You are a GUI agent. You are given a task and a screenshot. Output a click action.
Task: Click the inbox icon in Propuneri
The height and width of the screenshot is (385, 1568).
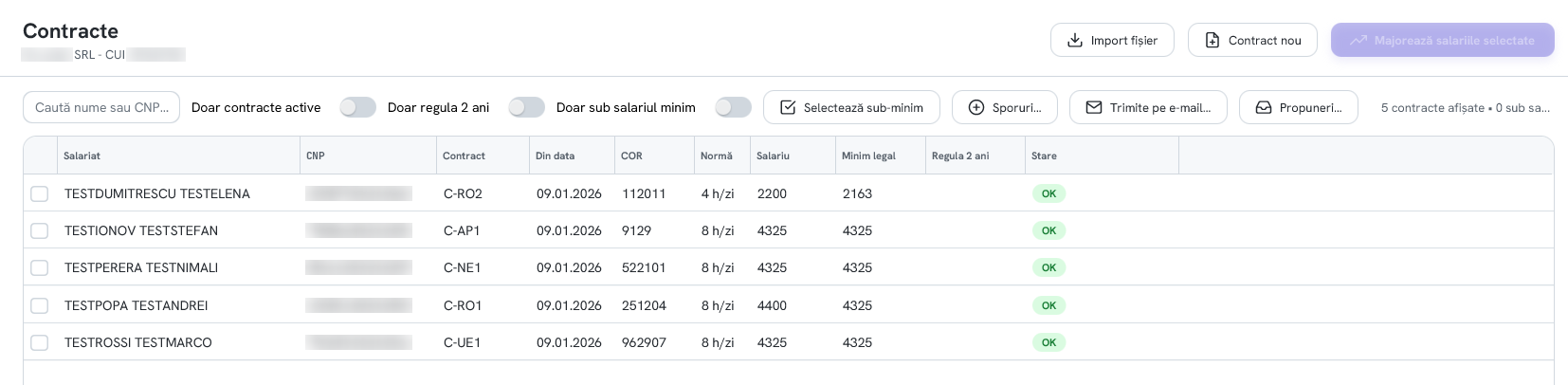pyautogui.click(x=1264, y=107)
